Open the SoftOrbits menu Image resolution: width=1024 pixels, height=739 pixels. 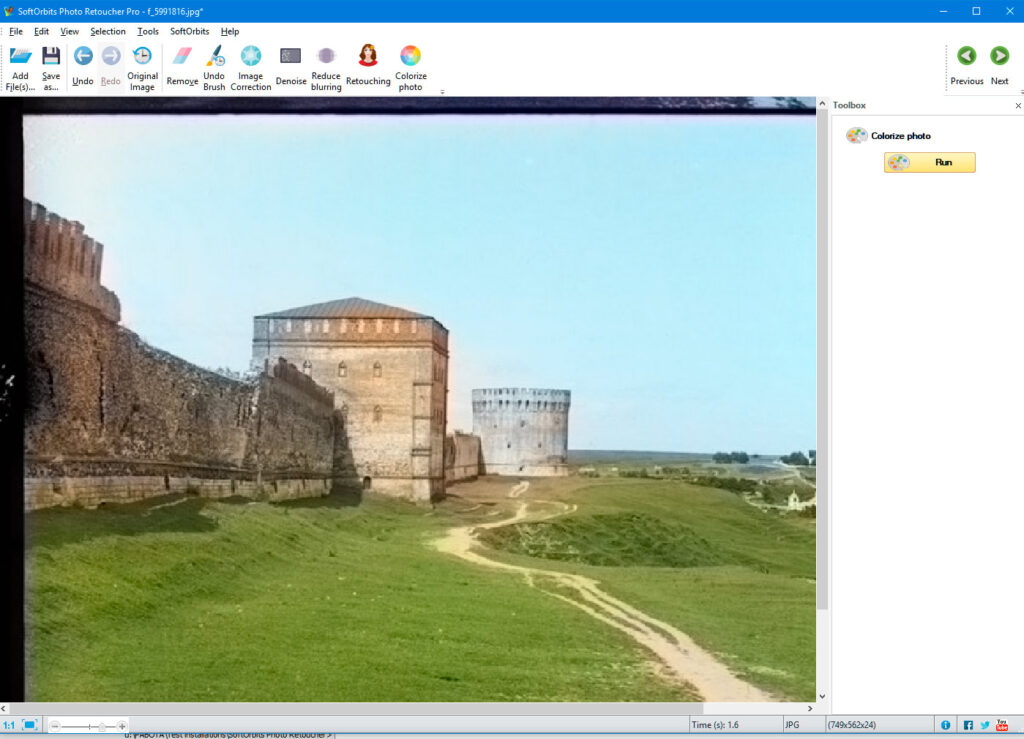coord(189,31)
